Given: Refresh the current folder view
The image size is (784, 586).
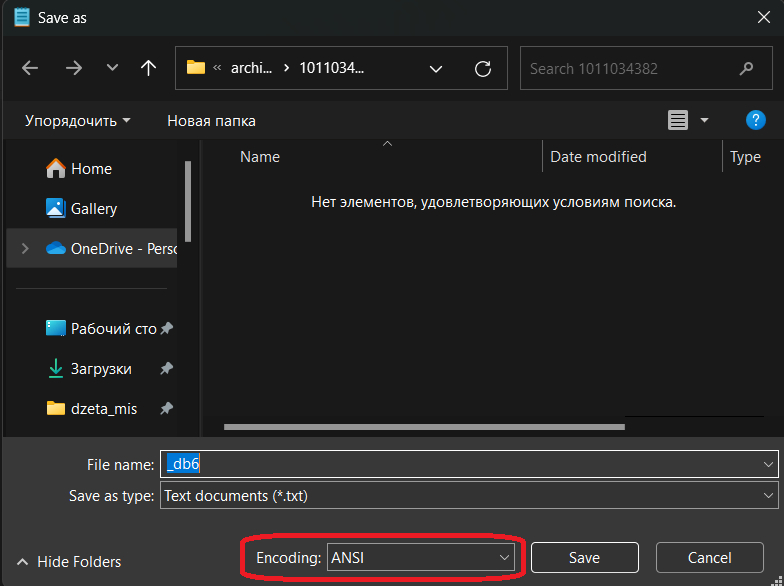Looking at the screenshot, I should click(483, 69).
